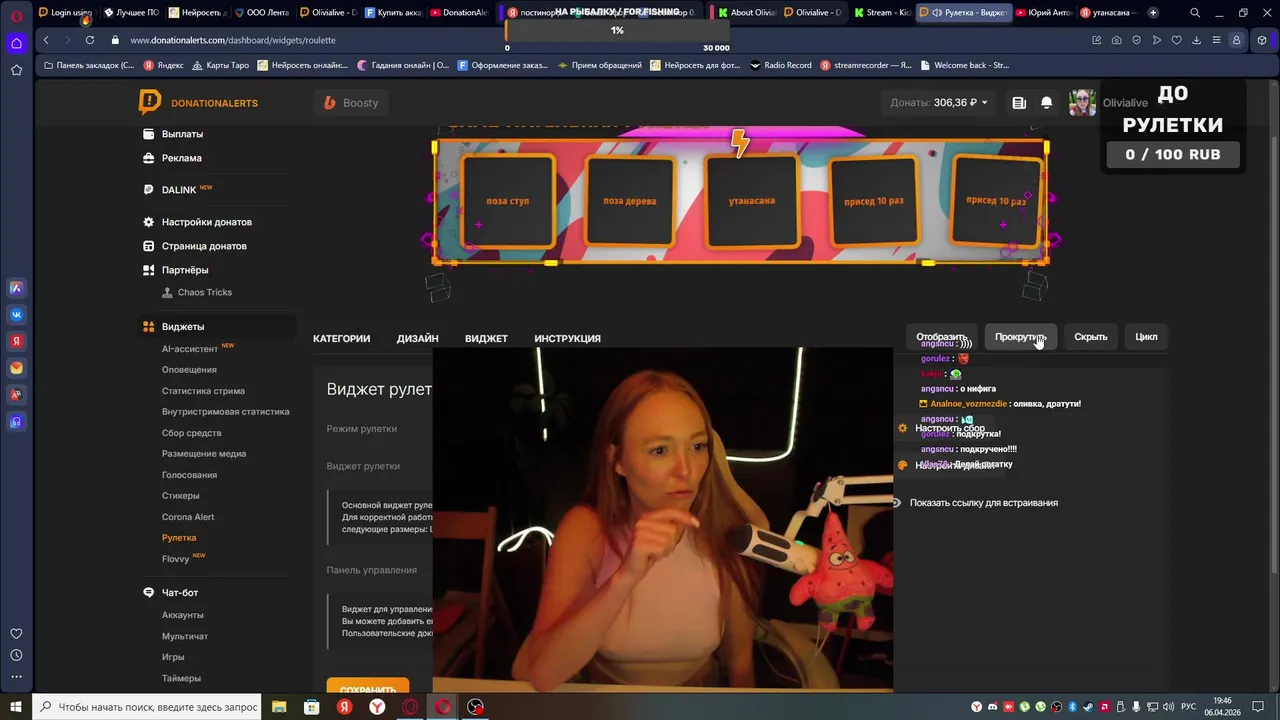Viewport: 1280px width, 720px height.
Task: Open Flovvy widget page
Action: coord(175,559)
